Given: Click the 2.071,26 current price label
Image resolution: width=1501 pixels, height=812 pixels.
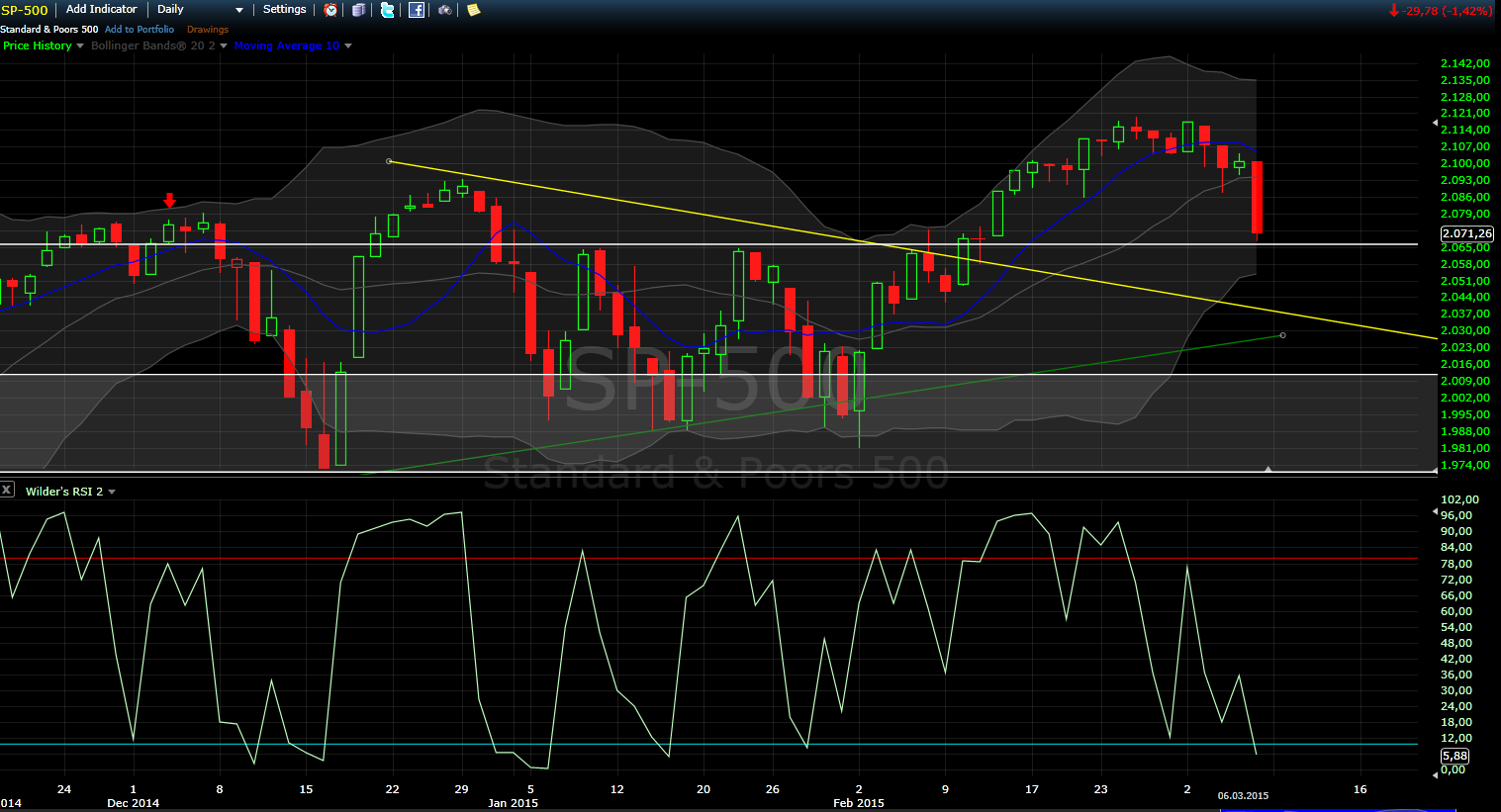Looking at the screenshot, I should pos(1465,233).
